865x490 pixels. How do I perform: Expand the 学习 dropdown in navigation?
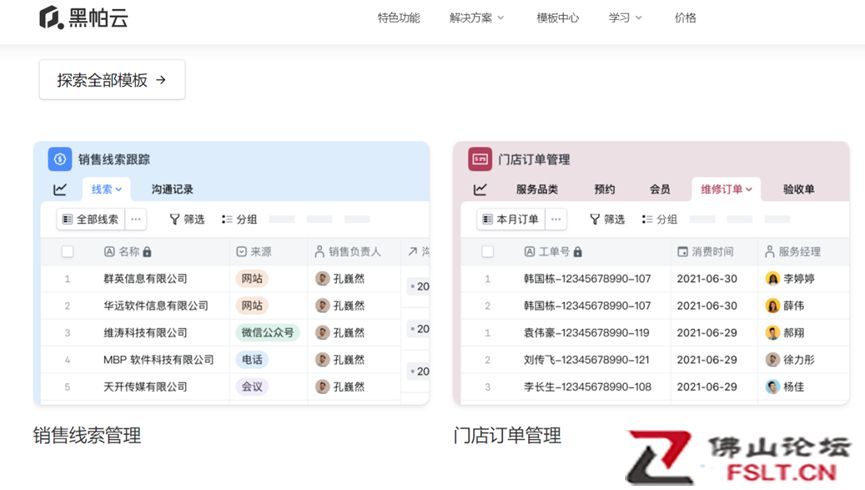click(625, 18)
